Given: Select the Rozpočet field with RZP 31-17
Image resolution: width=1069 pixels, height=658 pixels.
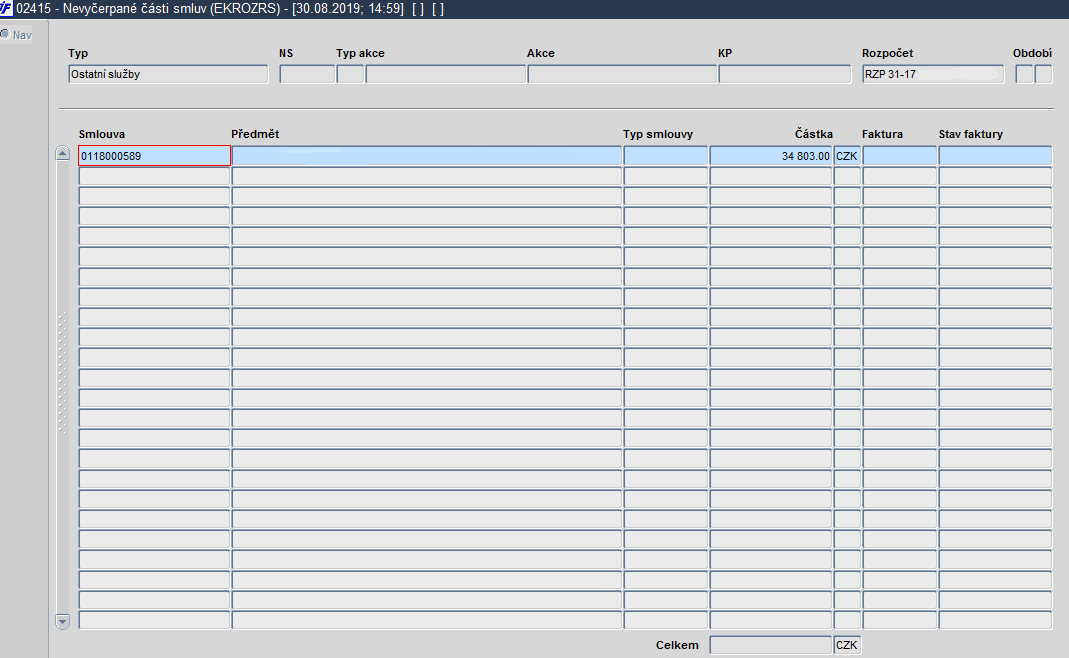Looking at the screenshot, I should (933, 74).
